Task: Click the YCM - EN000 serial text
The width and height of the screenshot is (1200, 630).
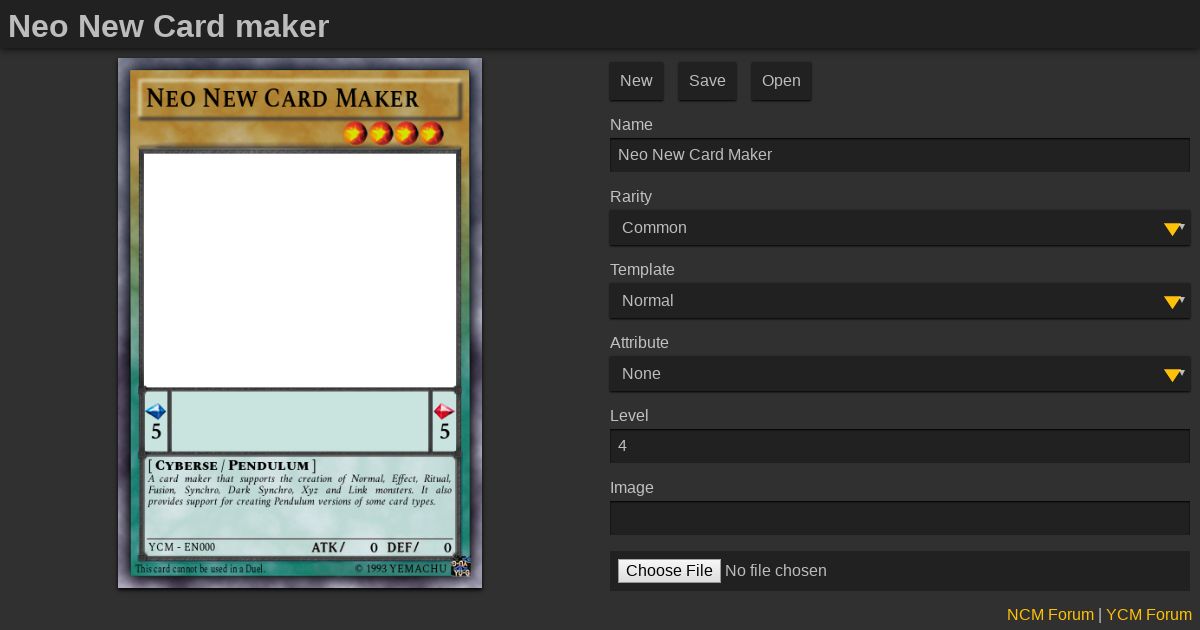Action: [182, 547]
